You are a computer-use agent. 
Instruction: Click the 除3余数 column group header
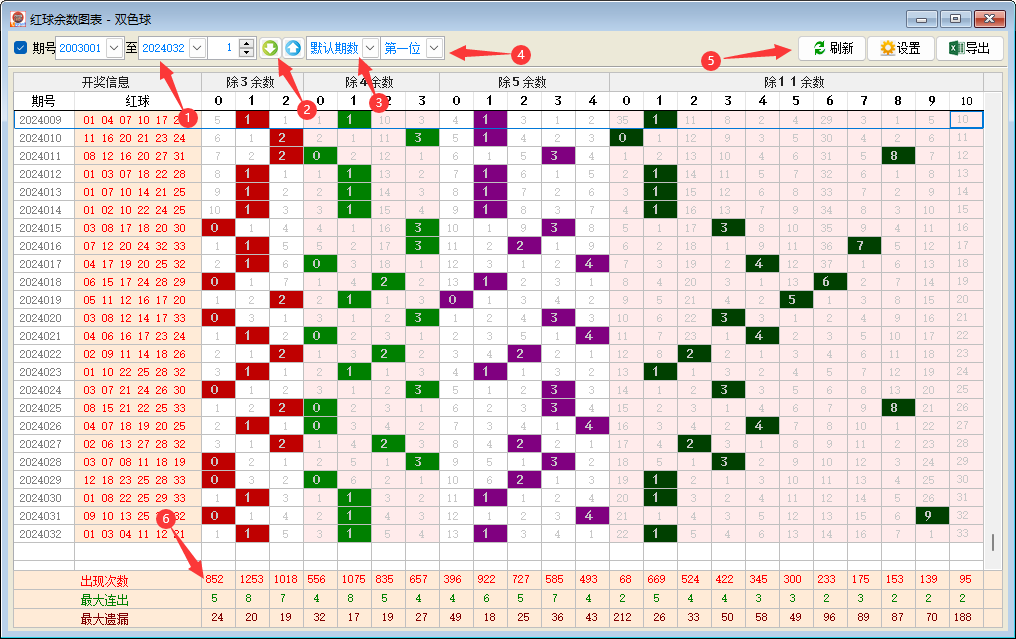(253, 82)
